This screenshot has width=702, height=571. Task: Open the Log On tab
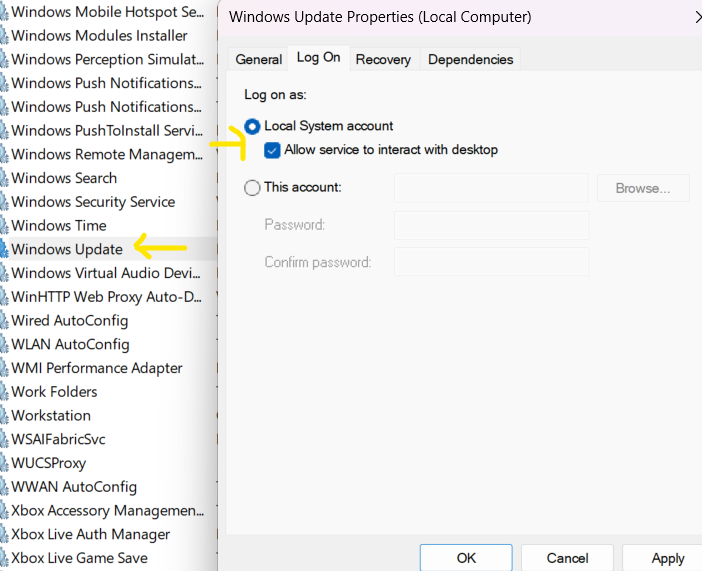pos(318,58)
